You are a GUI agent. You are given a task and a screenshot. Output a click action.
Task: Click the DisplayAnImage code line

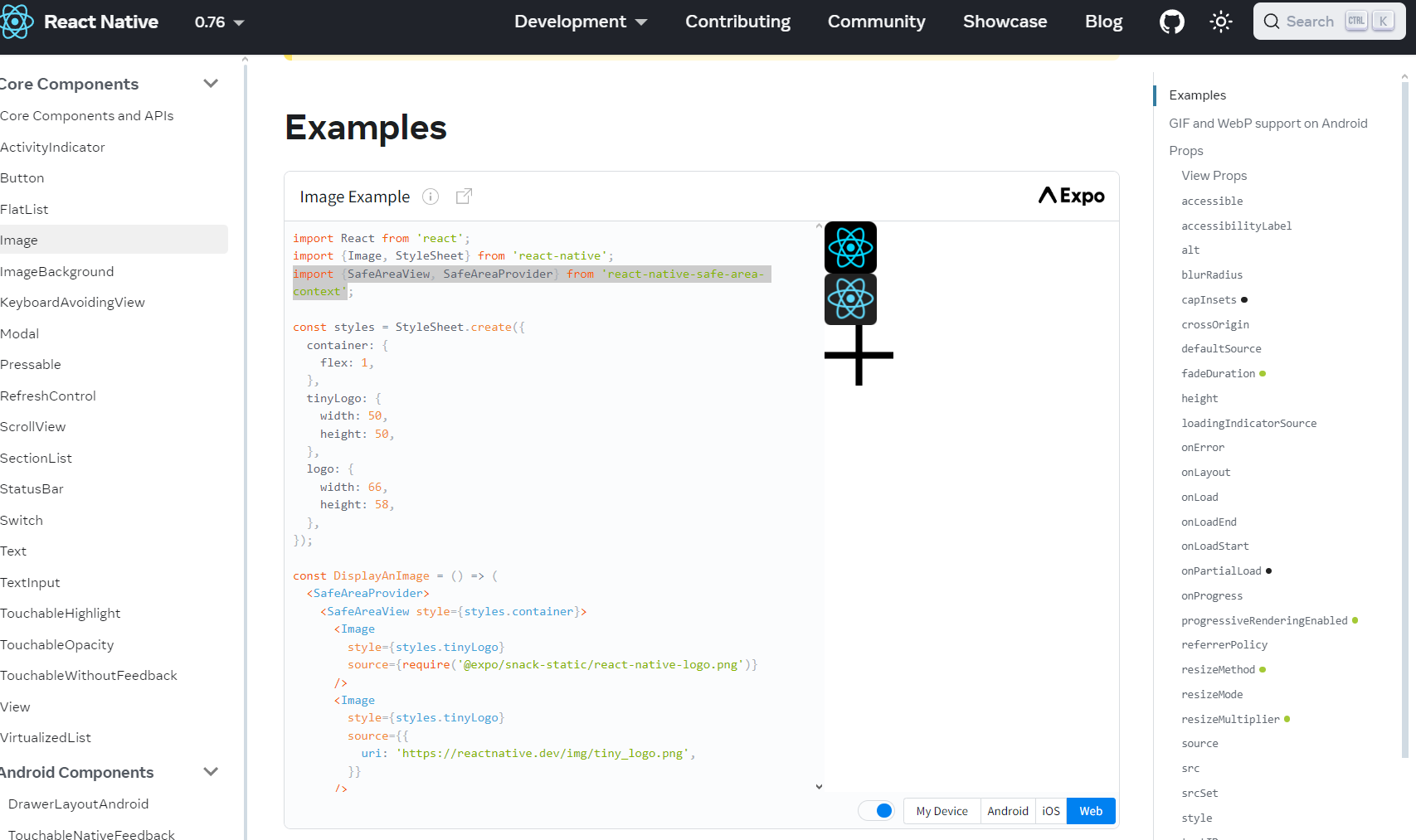(x=395, y=576)
